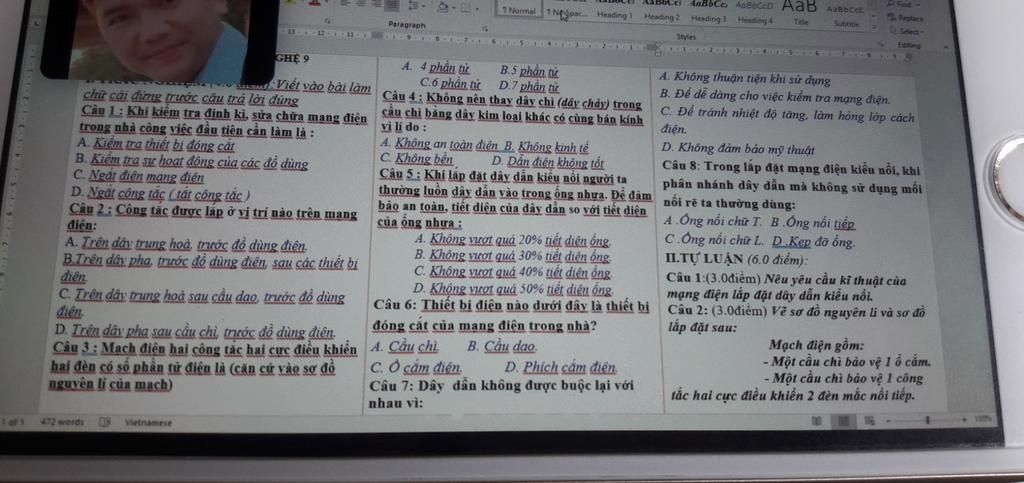Click the text 'D. Không đảm bảo mỹ thuật'
1024x483 pixels.
pyautogui.click(x=737, y=149)
